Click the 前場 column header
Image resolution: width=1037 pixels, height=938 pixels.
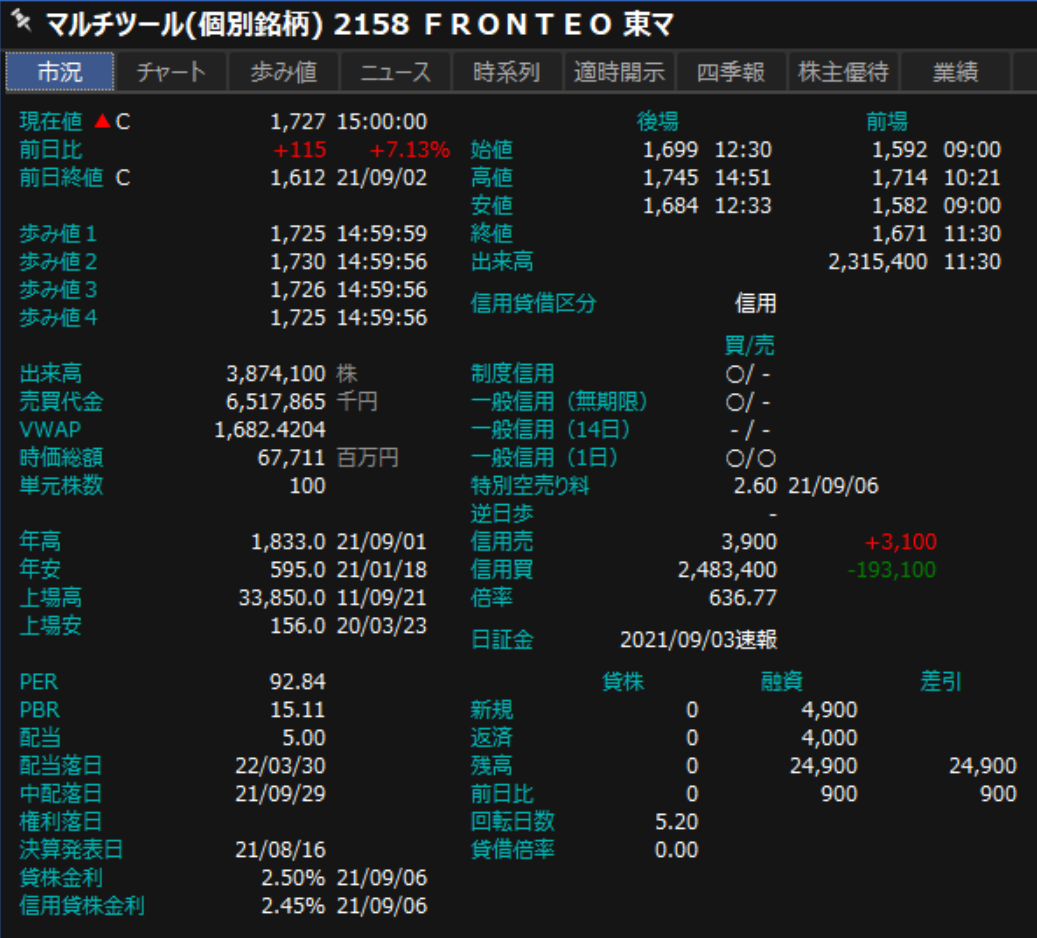887,121
